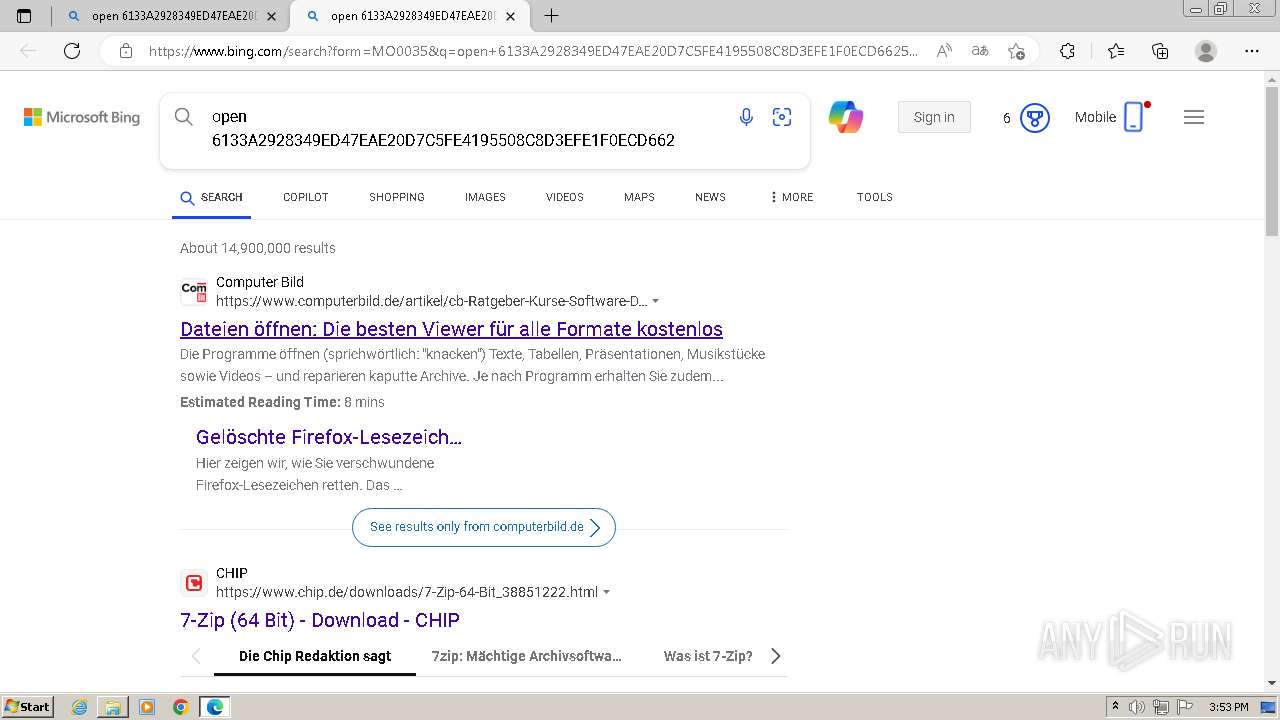
Task: Open Internet Explorer in taskbar
Action: 79,707
